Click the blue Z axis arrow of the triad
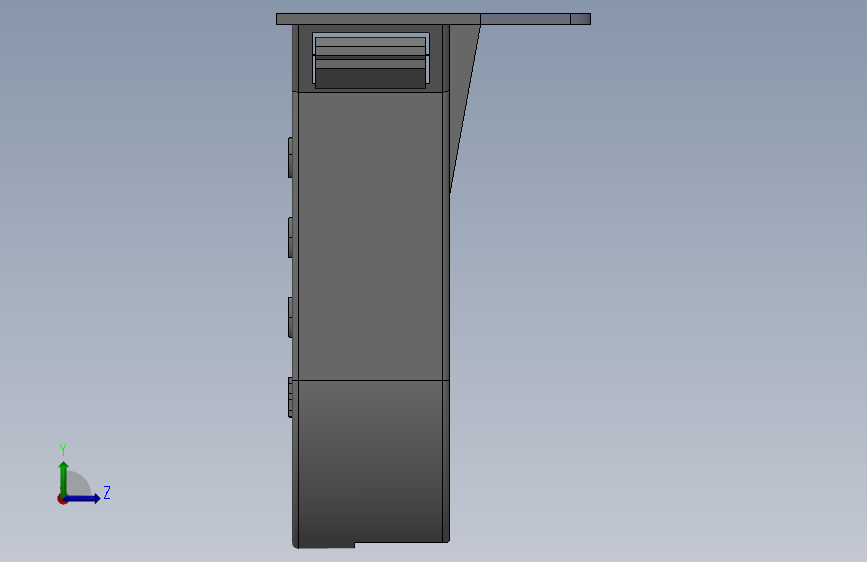This screenshot has height=562, width=867. pos(83,498)
